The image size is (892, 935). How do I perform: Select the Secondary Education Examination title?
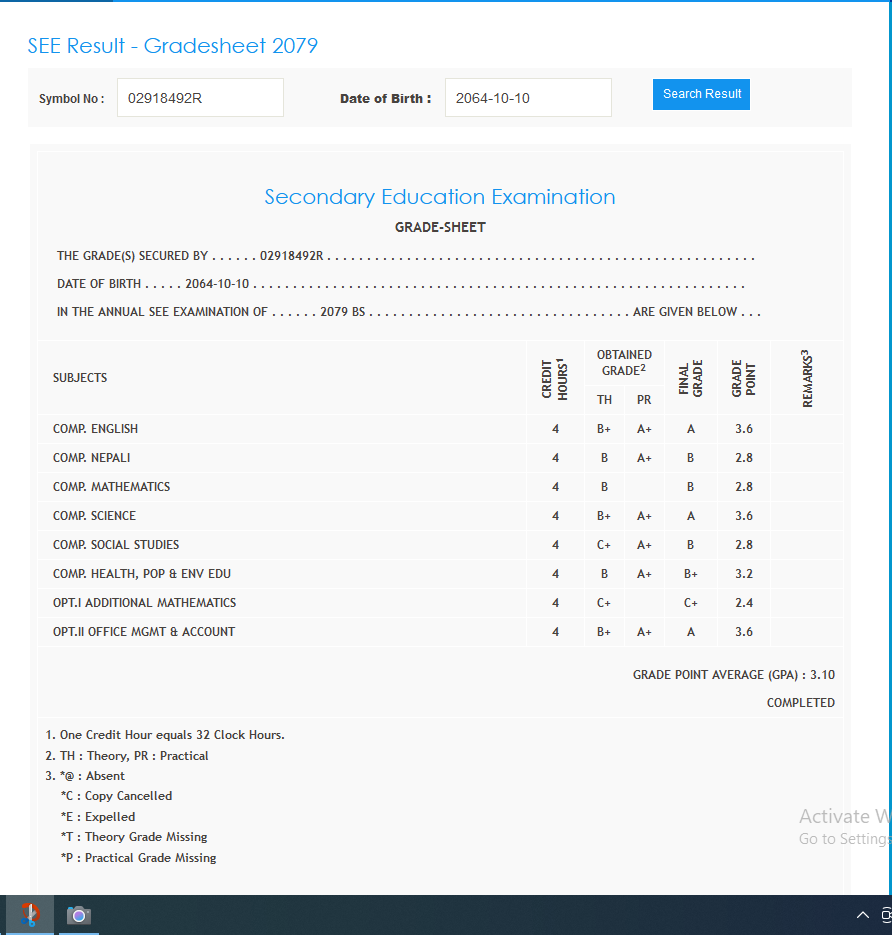(x=439, y=197)
